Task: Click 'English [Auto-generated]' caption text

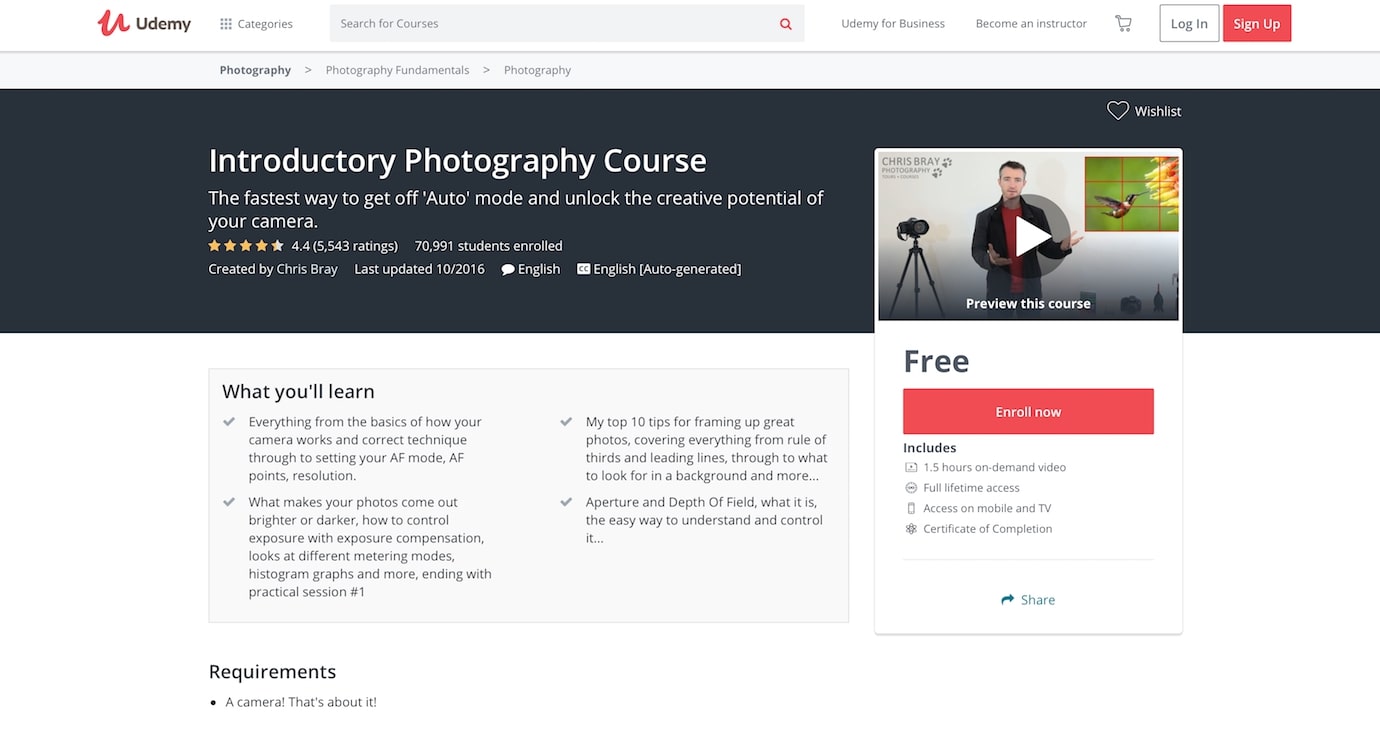Action: 667,269
